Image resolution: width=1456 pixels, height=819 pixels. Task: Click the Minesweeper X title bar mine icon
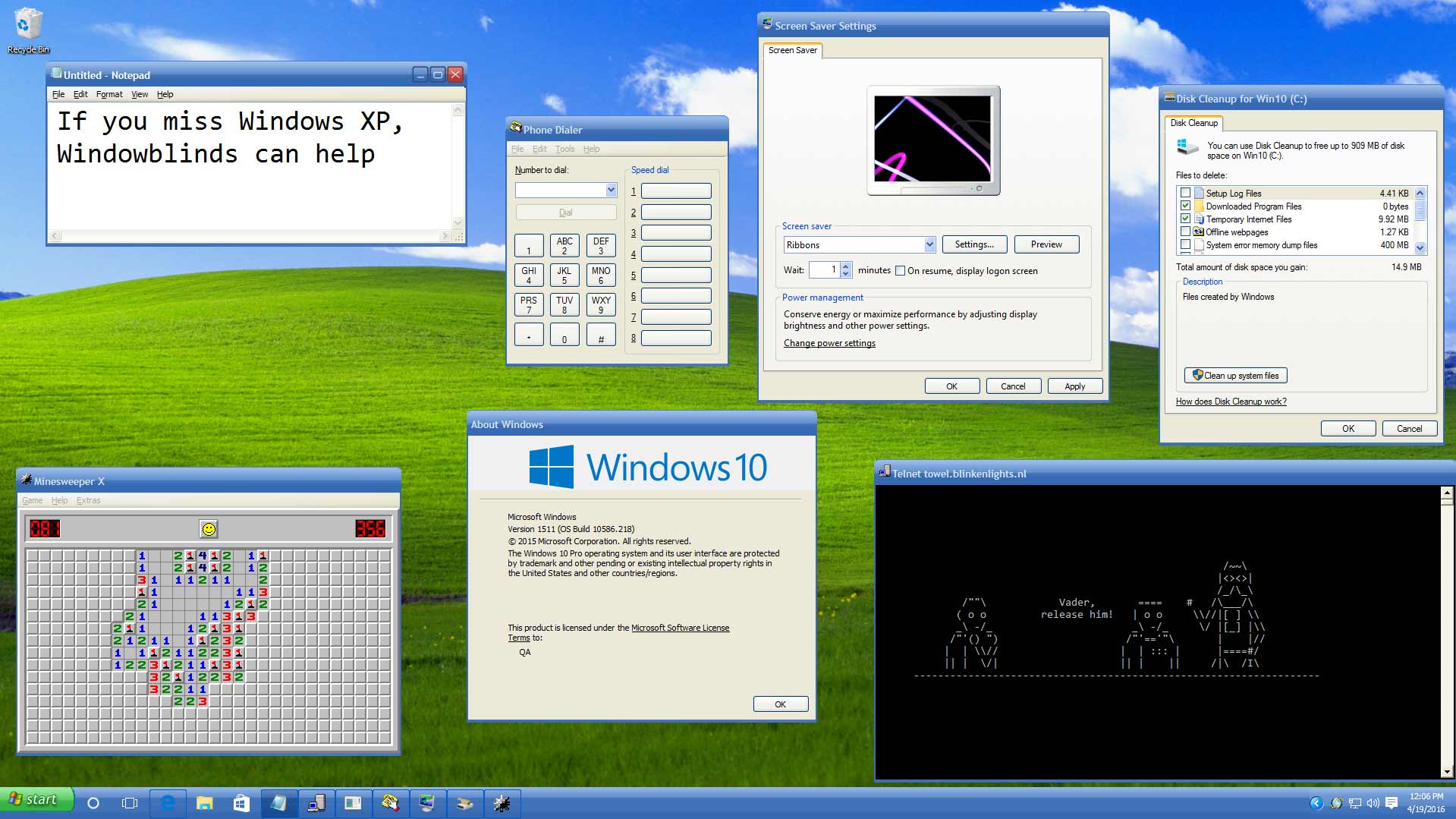27,480
